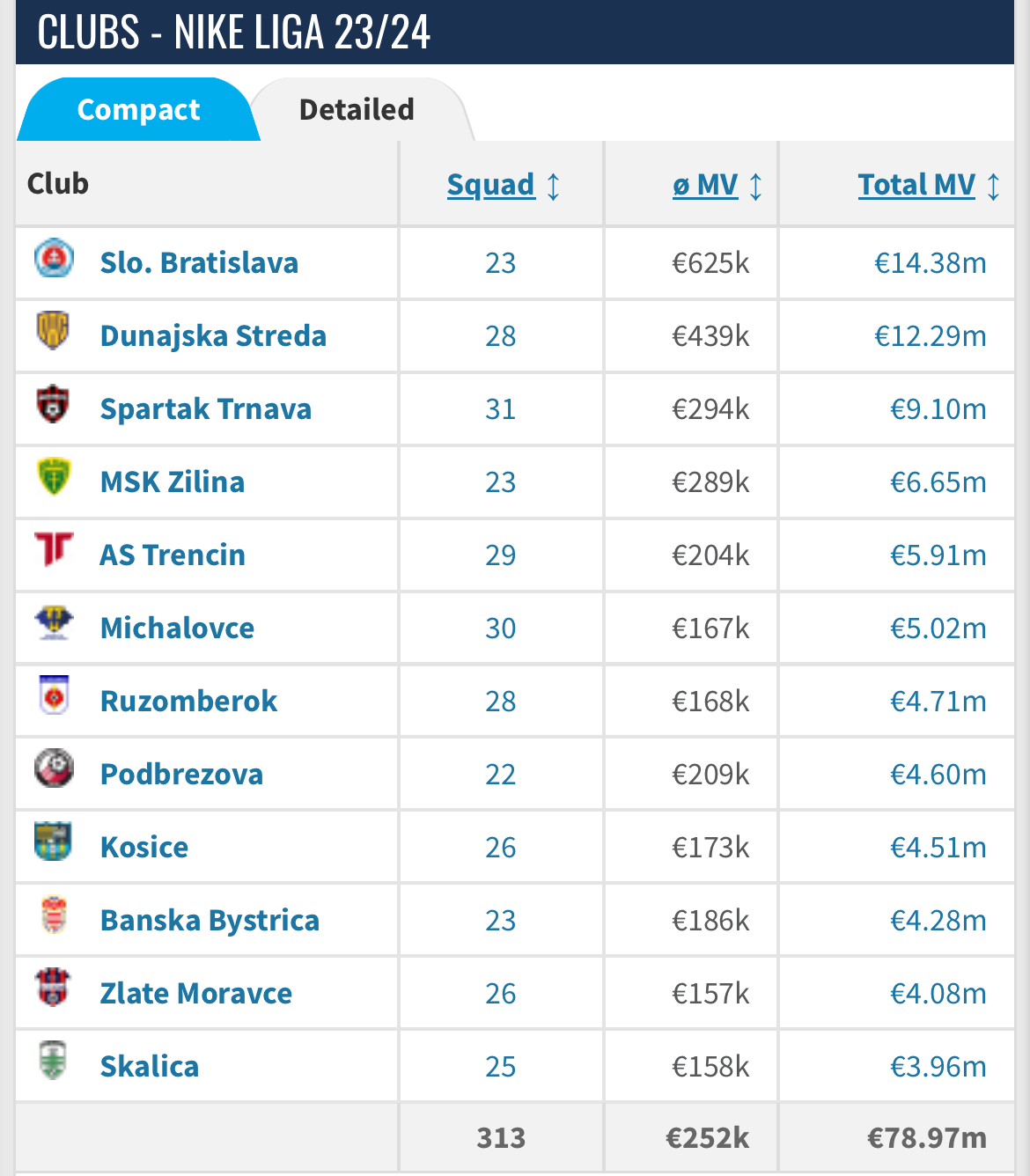Select the Compact tab
Screen dimensions: 1030x1176
138,109
